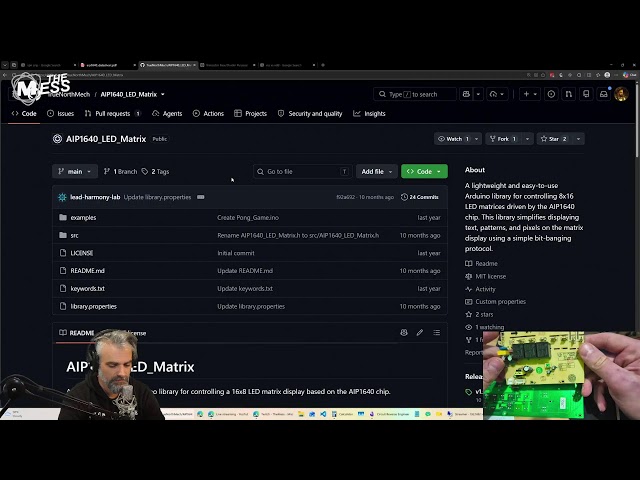Open the Custom properties link
The width and height of the screenshot is (640, 480).
pyautogui.click(x=496, y=302)
